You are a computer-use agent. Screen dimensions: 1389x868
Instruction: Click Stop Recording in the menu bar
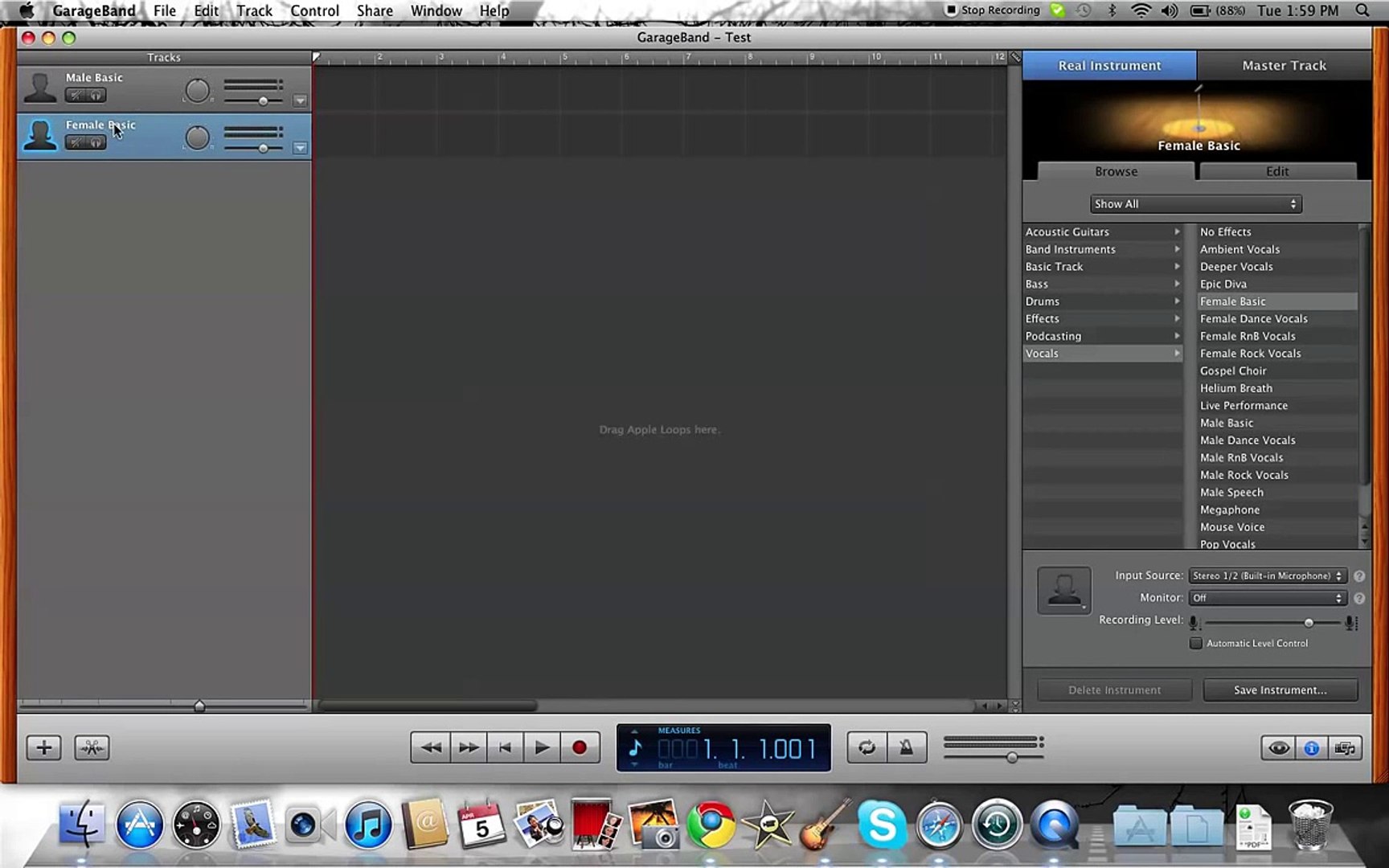click(x=993, y=10)
